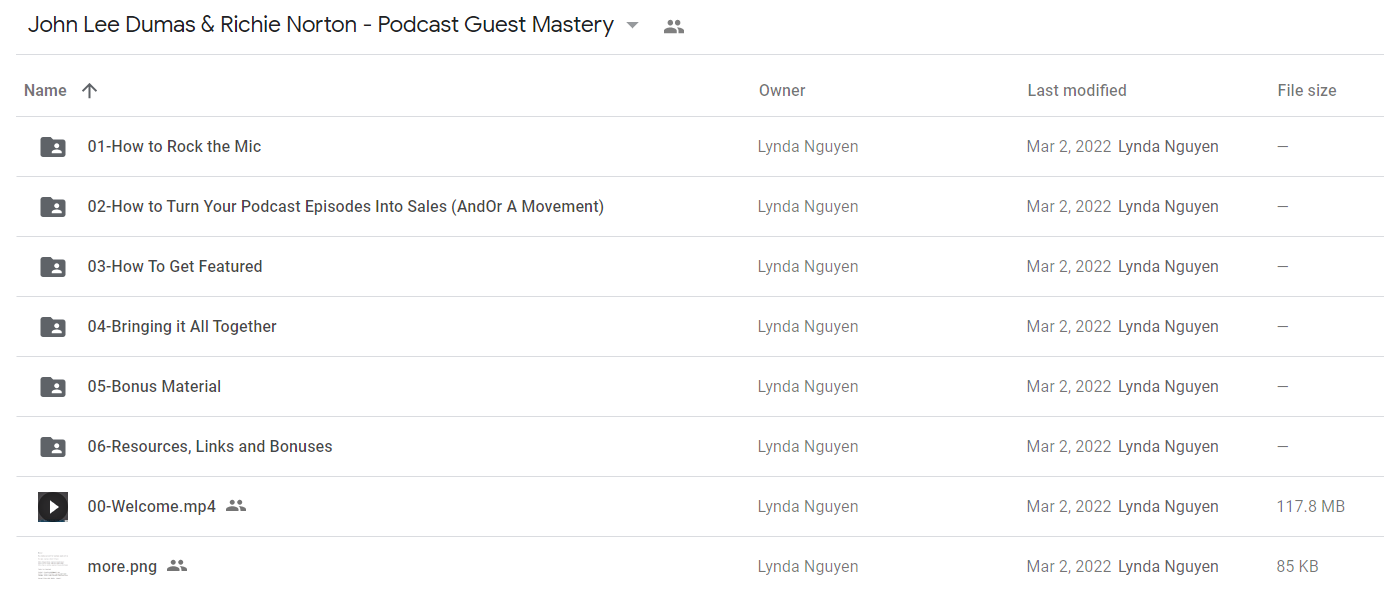The image size is (1384, 596).
Task: Select the 00-Welcome.mp4 file name
Action: point(152,507)
